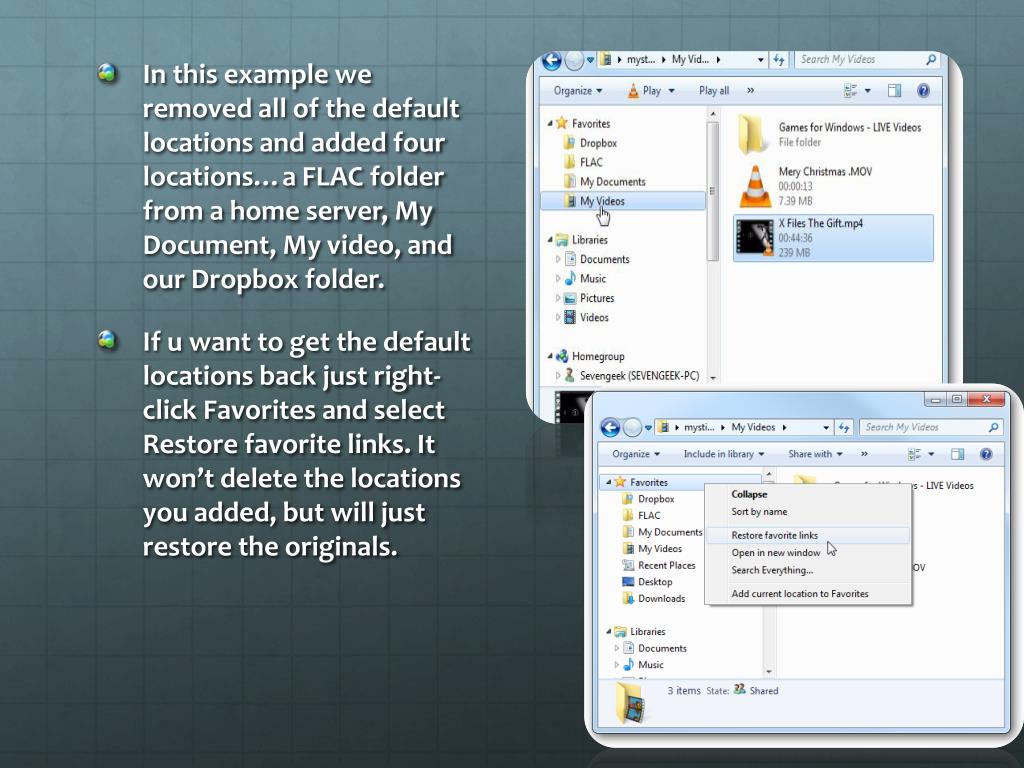Click the change view icon in the lower Explorer window
The height and width of the screenshot is (768, 1024).
(914, 454)
